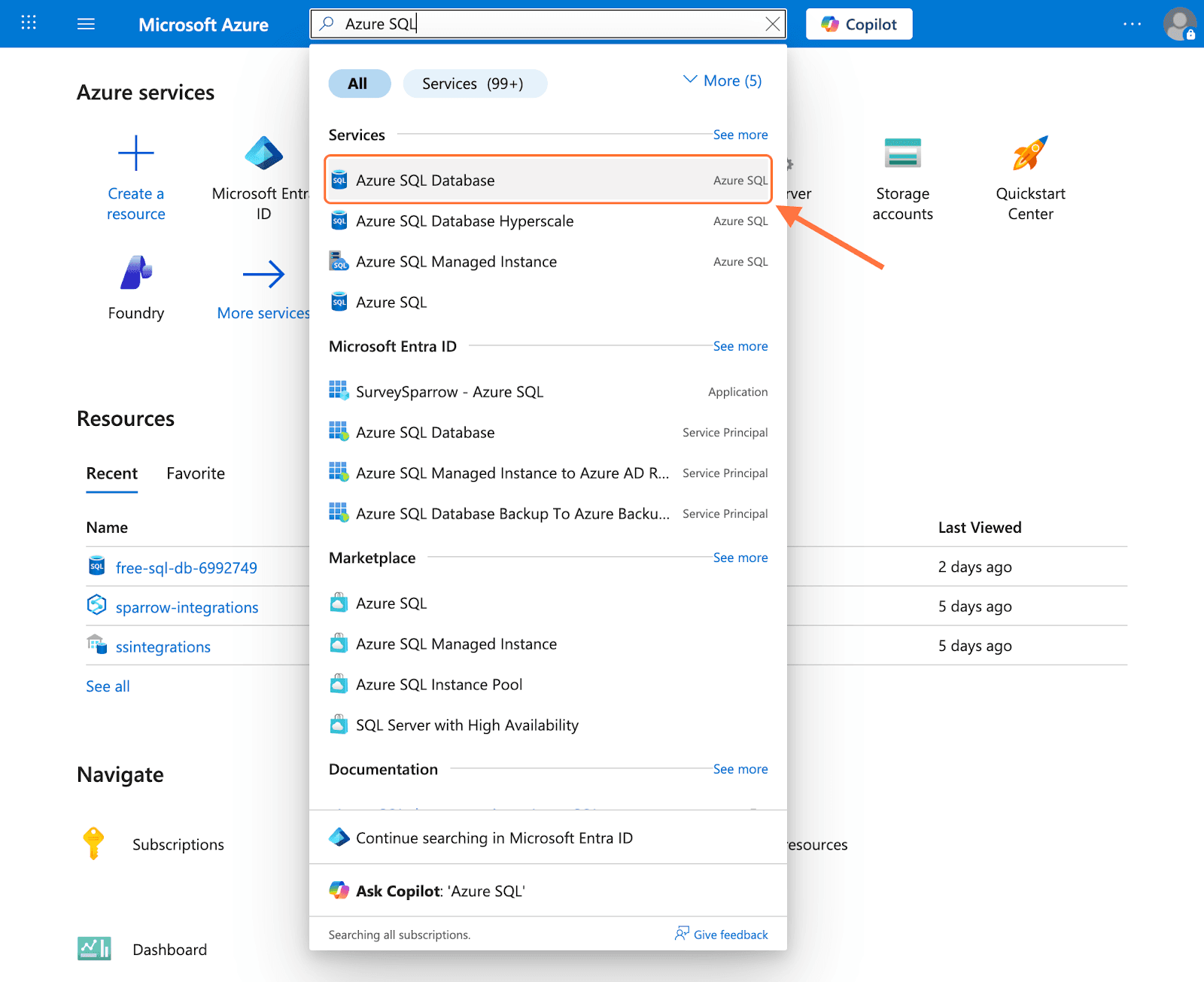Click the Subscriptions key icon
The height and width of the screenshot is (982, 1204).
pyautogui.click(x=93, y=844)
